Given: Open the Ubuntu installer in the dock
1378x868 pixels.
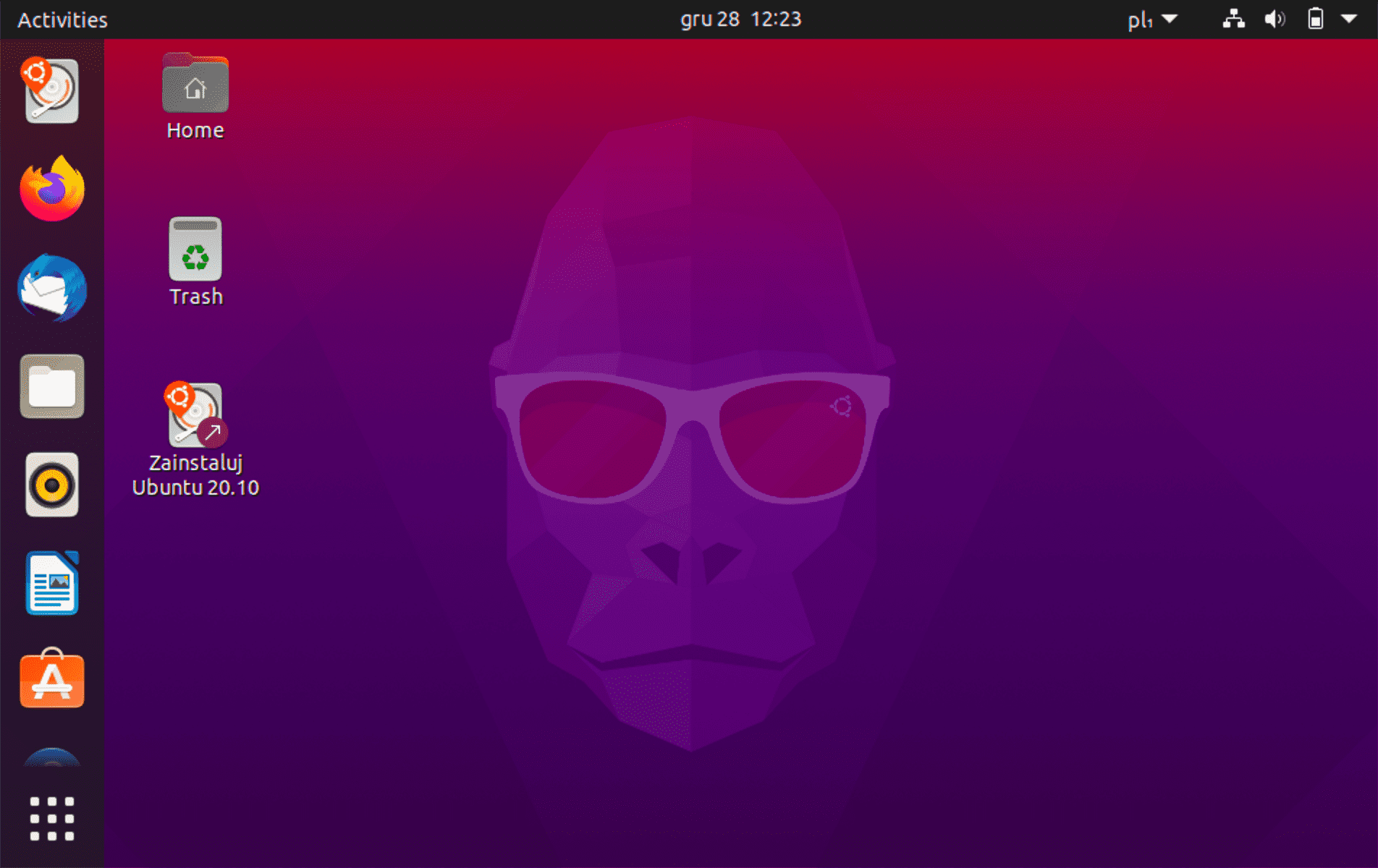Looking at the screenshot, I should tap(51, 90).
